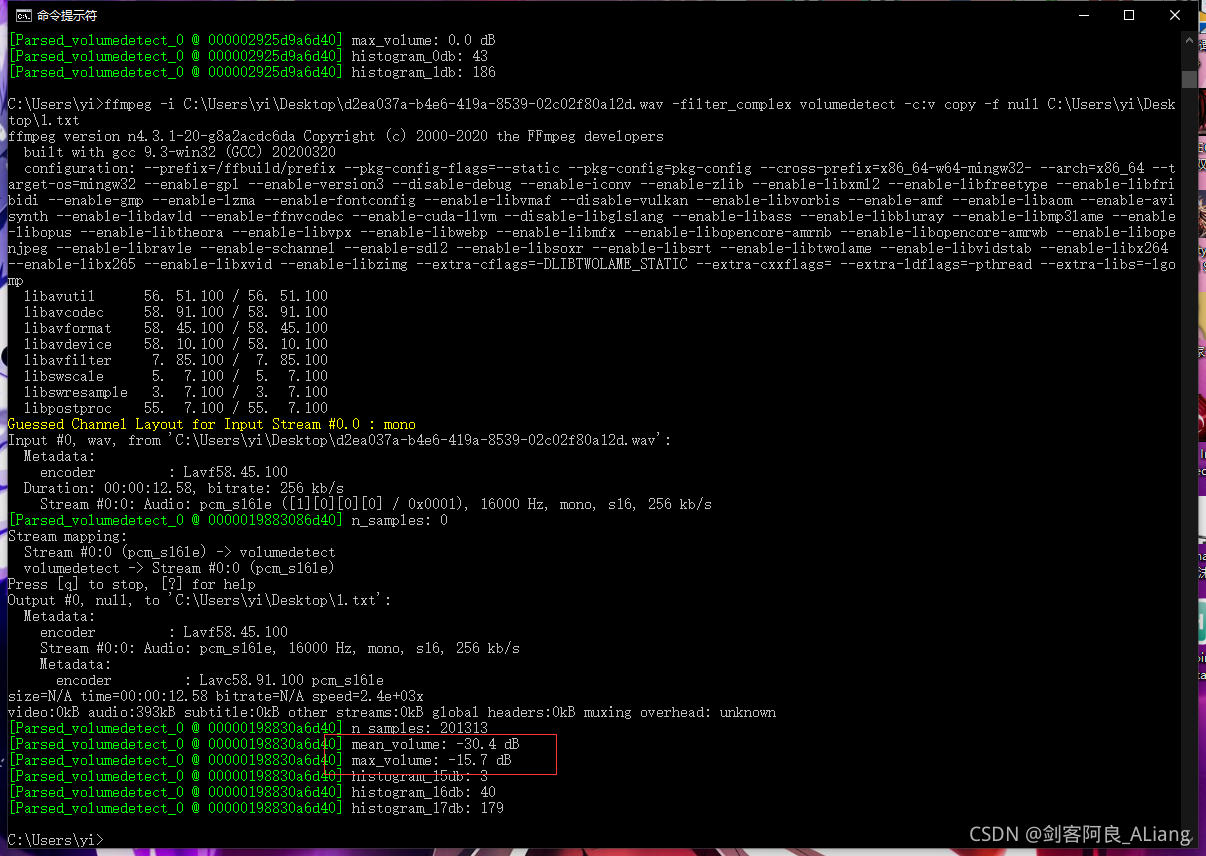Click the libpostproc version row
Viewport: 1206px width, 856px height.
pos(176,408)
